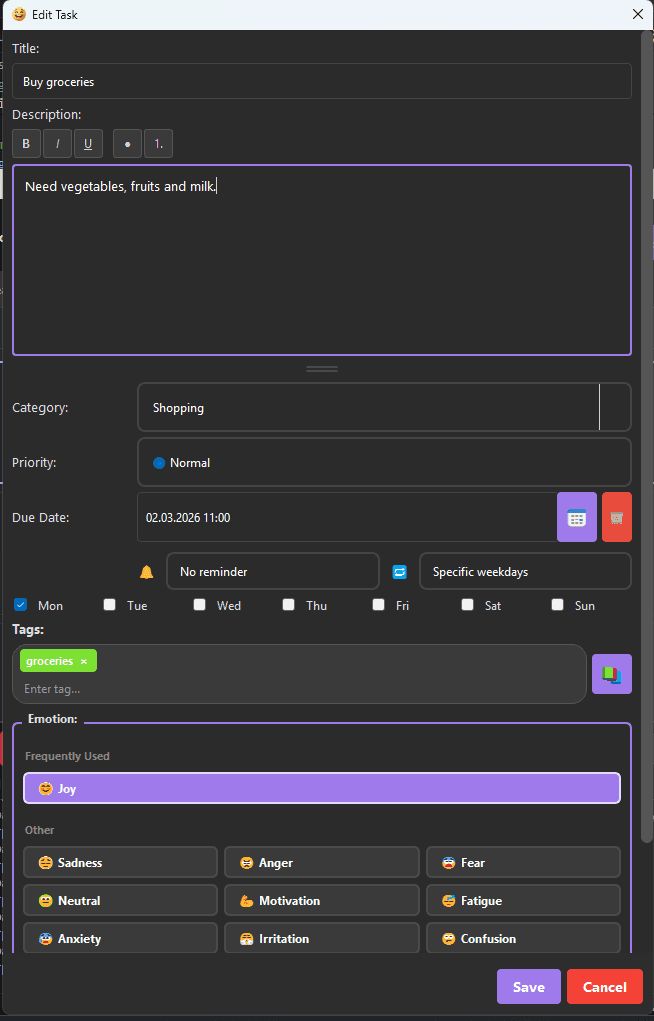654x1021 pixels.
Task: Enable the Sat weekday checkbox
Action: (468, 605)
